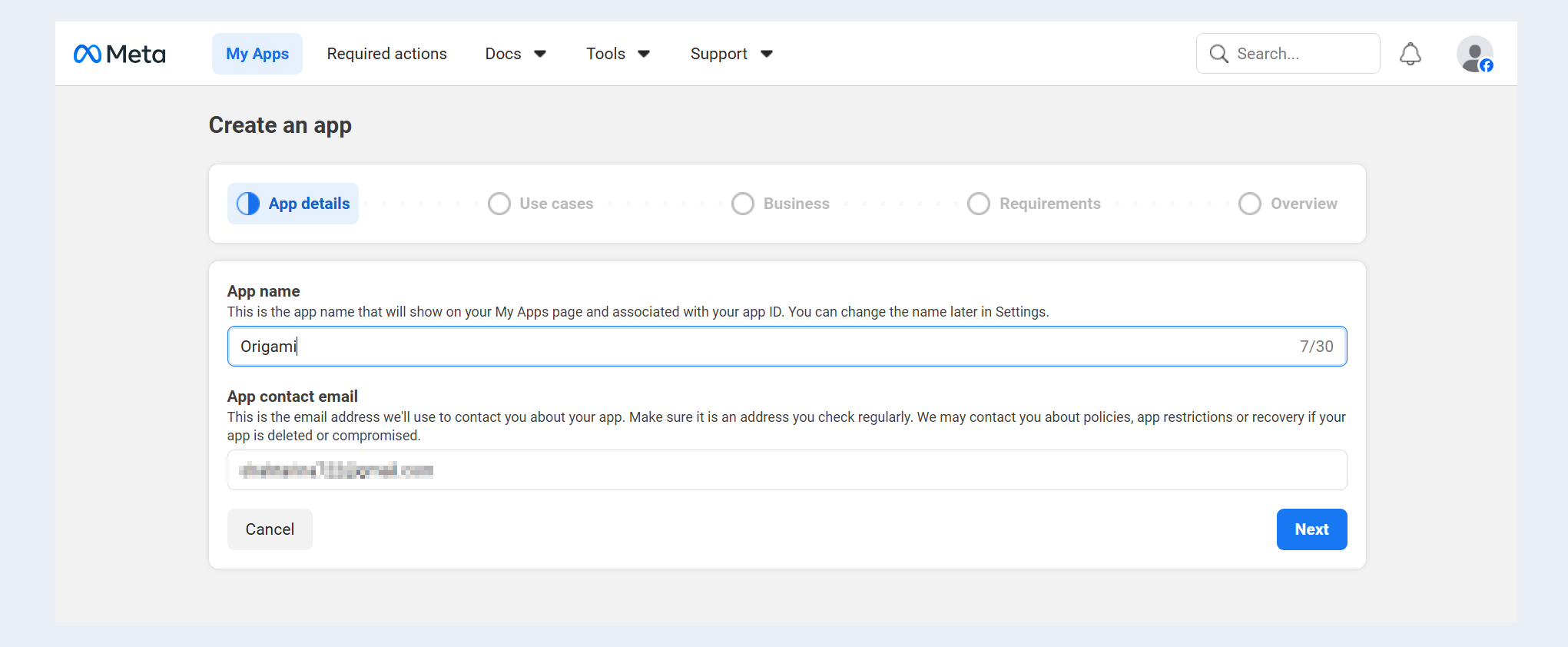Expand the Tools dropdown

click(x=618, y=54)
